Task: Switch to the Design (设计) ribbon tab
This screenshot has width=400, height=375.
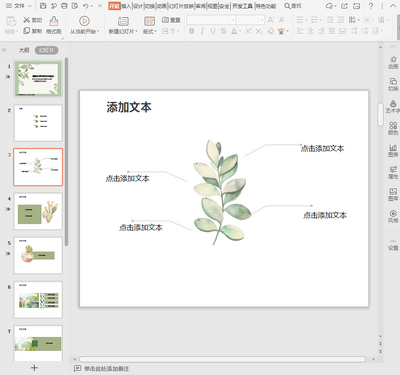Action: point(138,6)
